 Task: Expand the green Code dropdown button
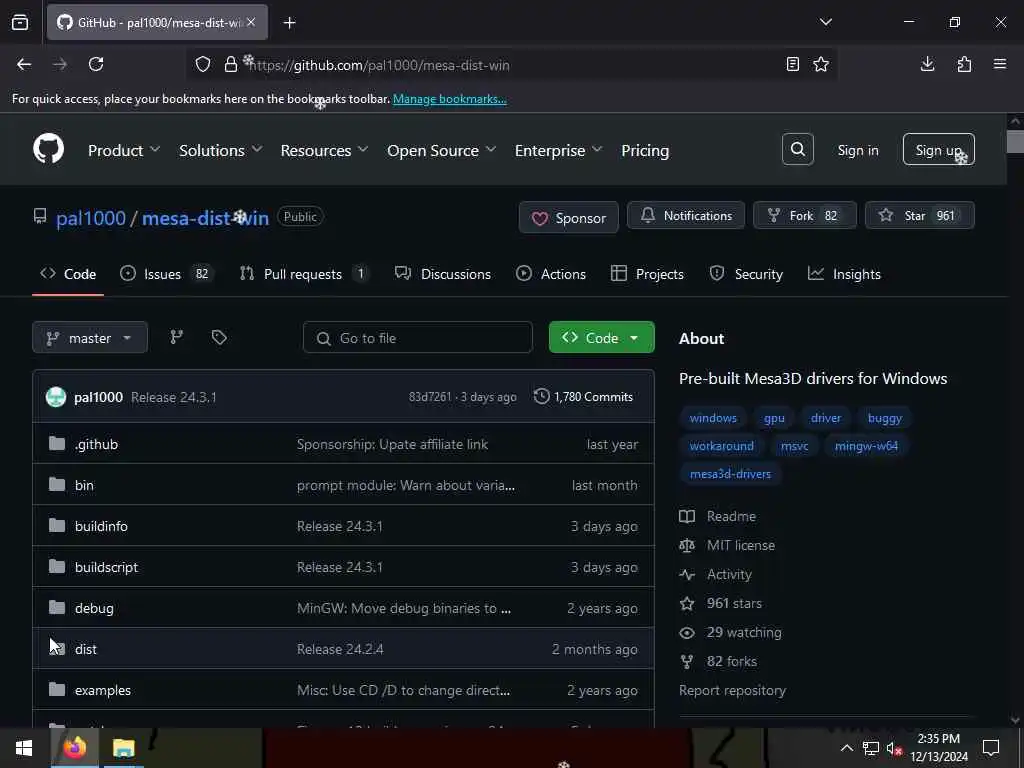601,338
